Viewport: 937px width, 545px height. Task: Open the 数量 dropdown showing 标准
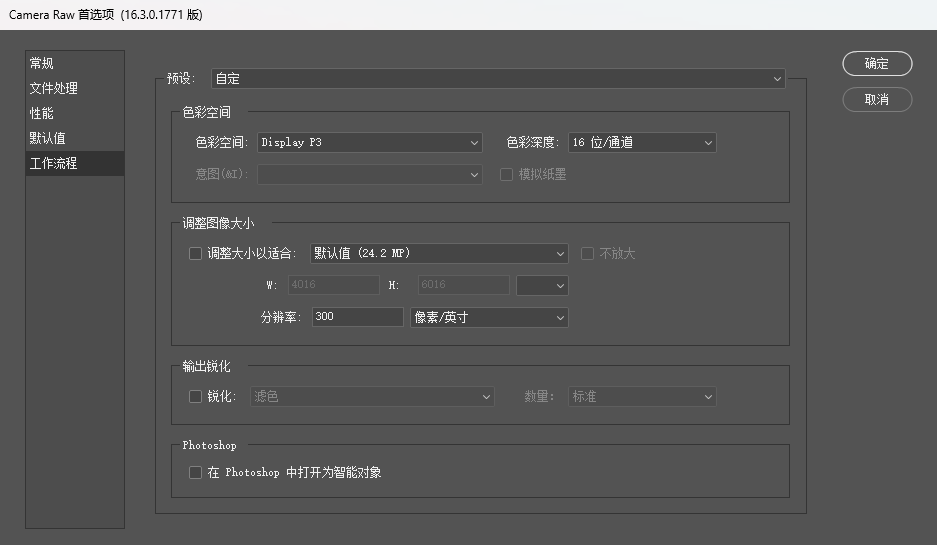[642, 396]
